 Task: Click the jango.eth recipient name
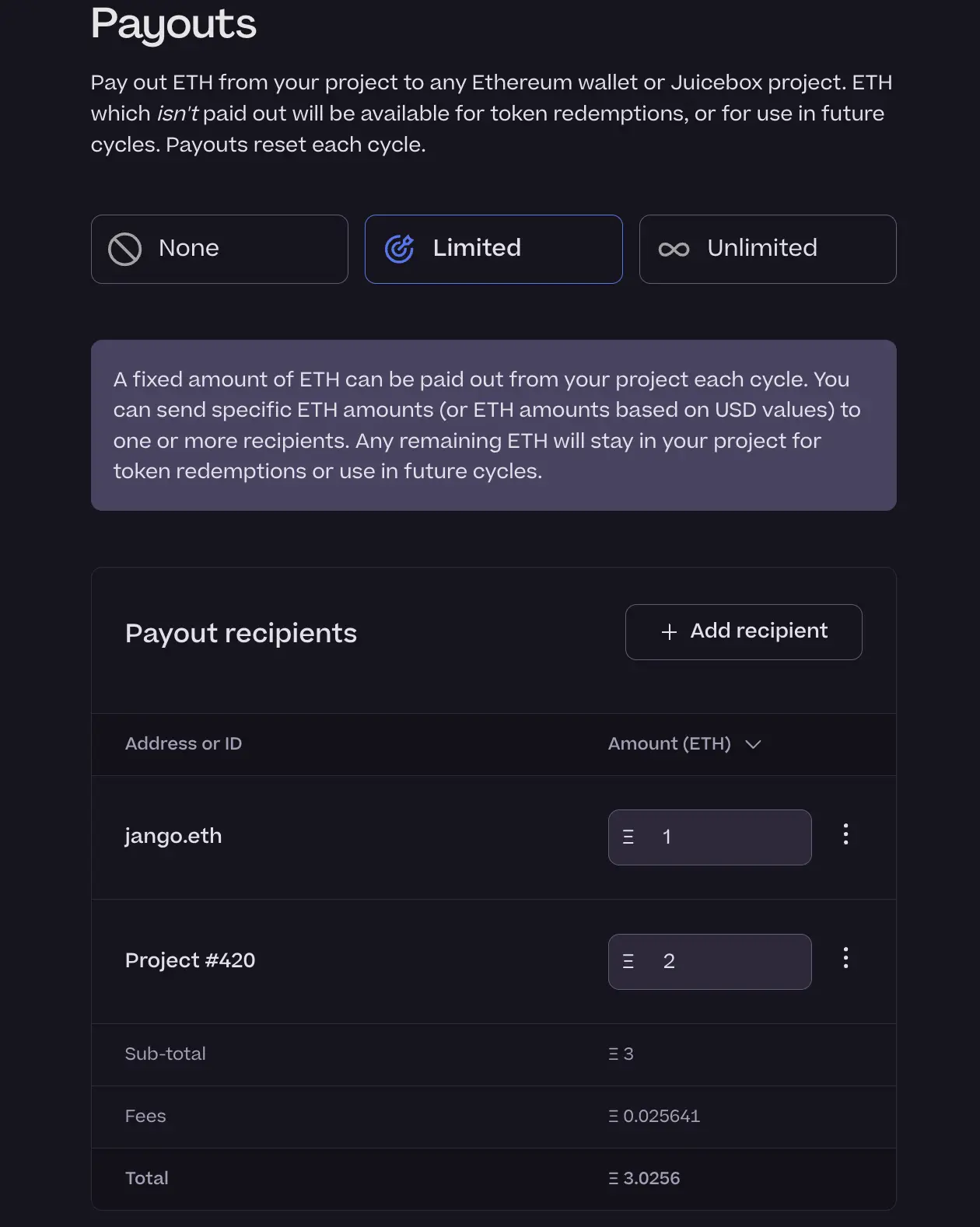[x=173, y=837]
